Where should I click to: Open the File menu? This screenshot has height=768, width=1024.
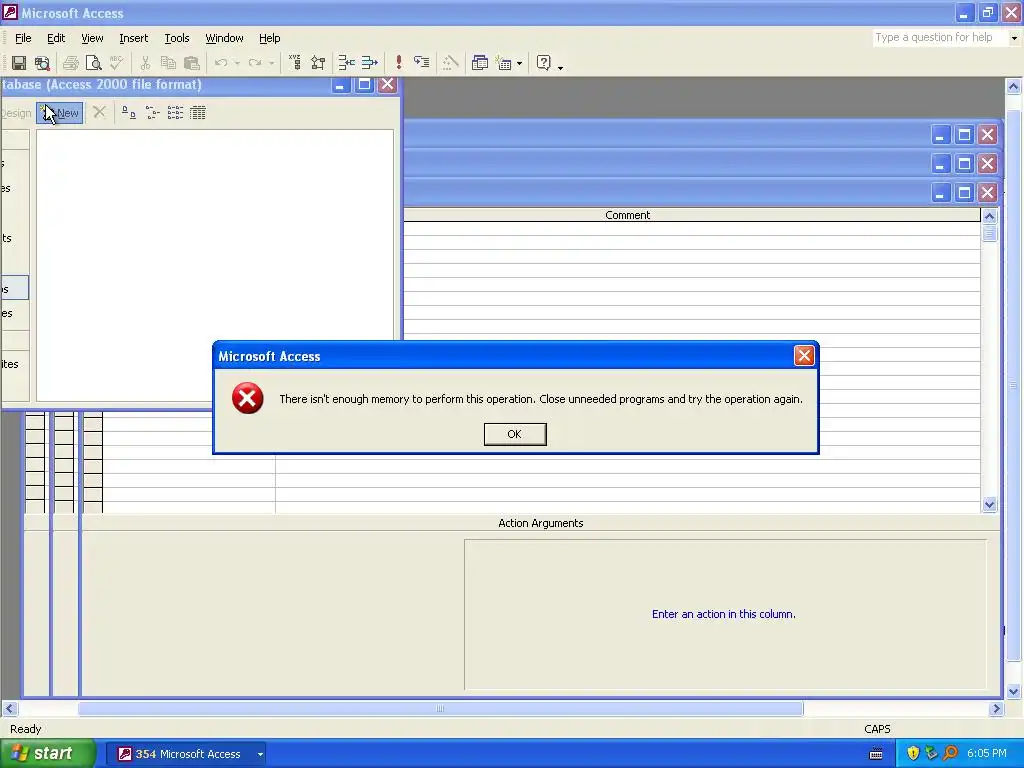click(23, 38)
